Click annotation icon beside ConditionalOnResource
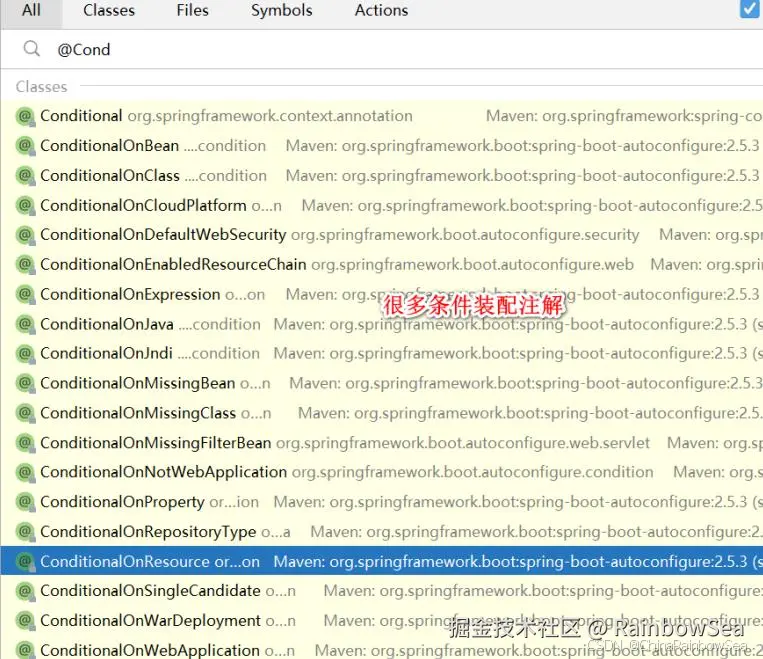 point(25,561)
